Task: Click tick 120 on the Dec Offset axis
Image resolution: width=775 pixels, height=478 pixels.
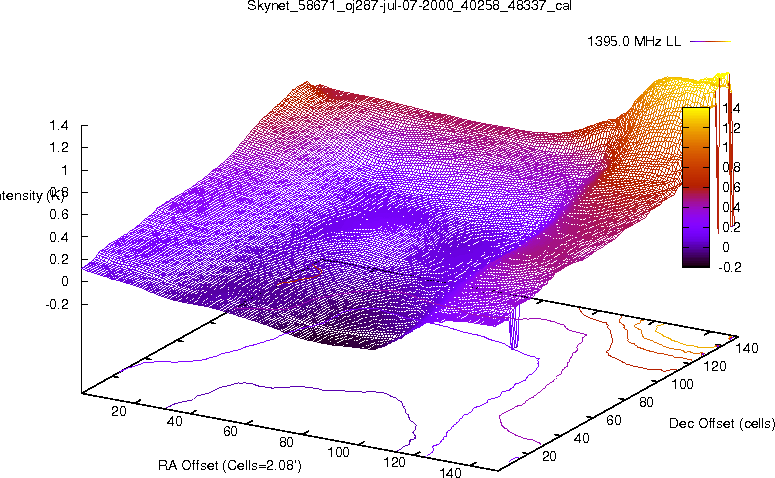Action: click(x=715, y=366)
